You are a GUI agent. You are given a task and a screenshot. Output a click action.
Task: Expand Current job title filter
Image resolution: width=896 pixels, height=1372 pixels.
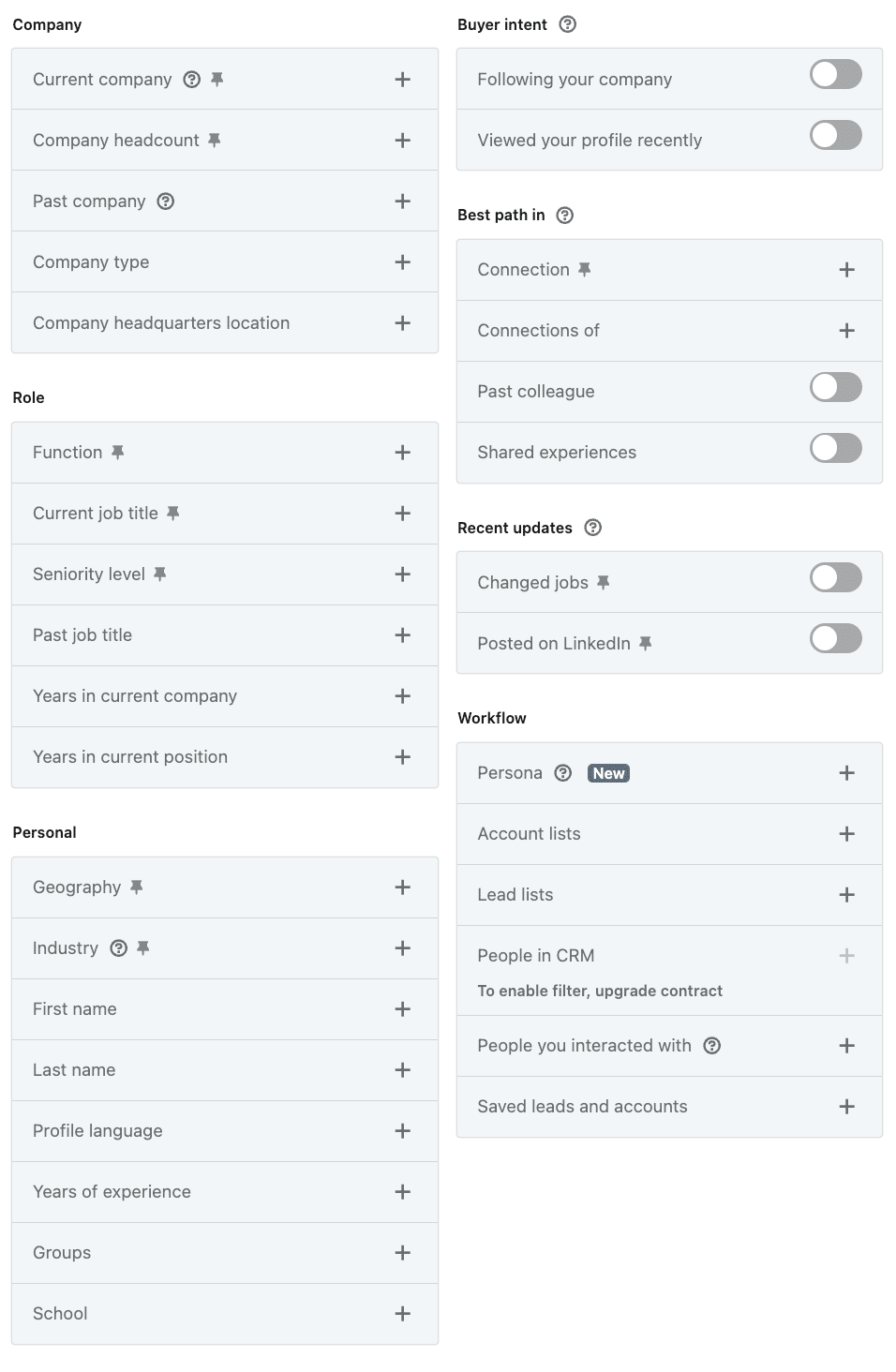(x=403, y=514)
